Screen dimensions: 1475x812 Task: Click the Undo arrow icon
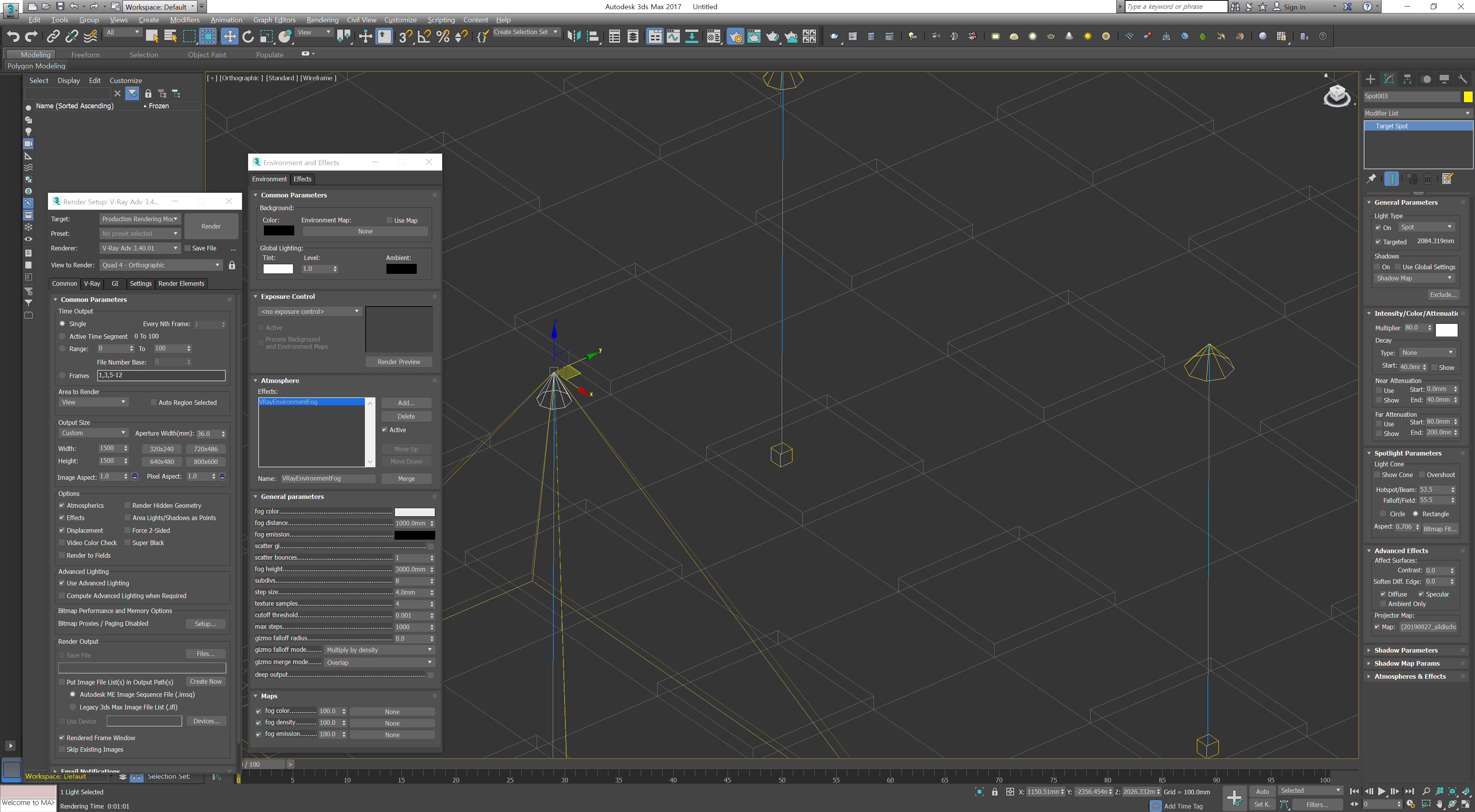point(13,36)
